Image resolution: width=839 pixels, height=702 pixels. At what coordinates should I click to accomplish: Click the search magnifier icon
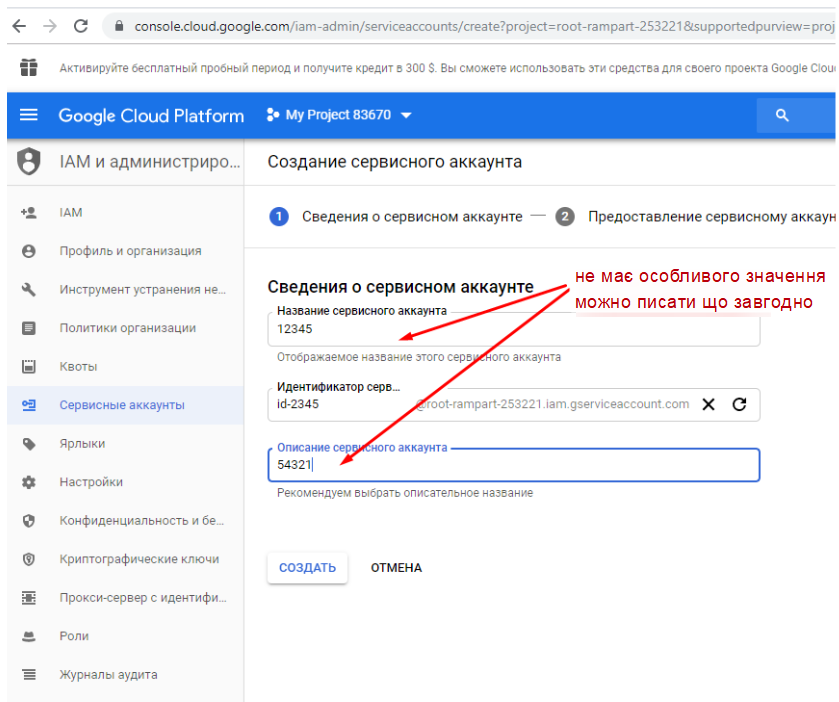(x=782, y=115)
